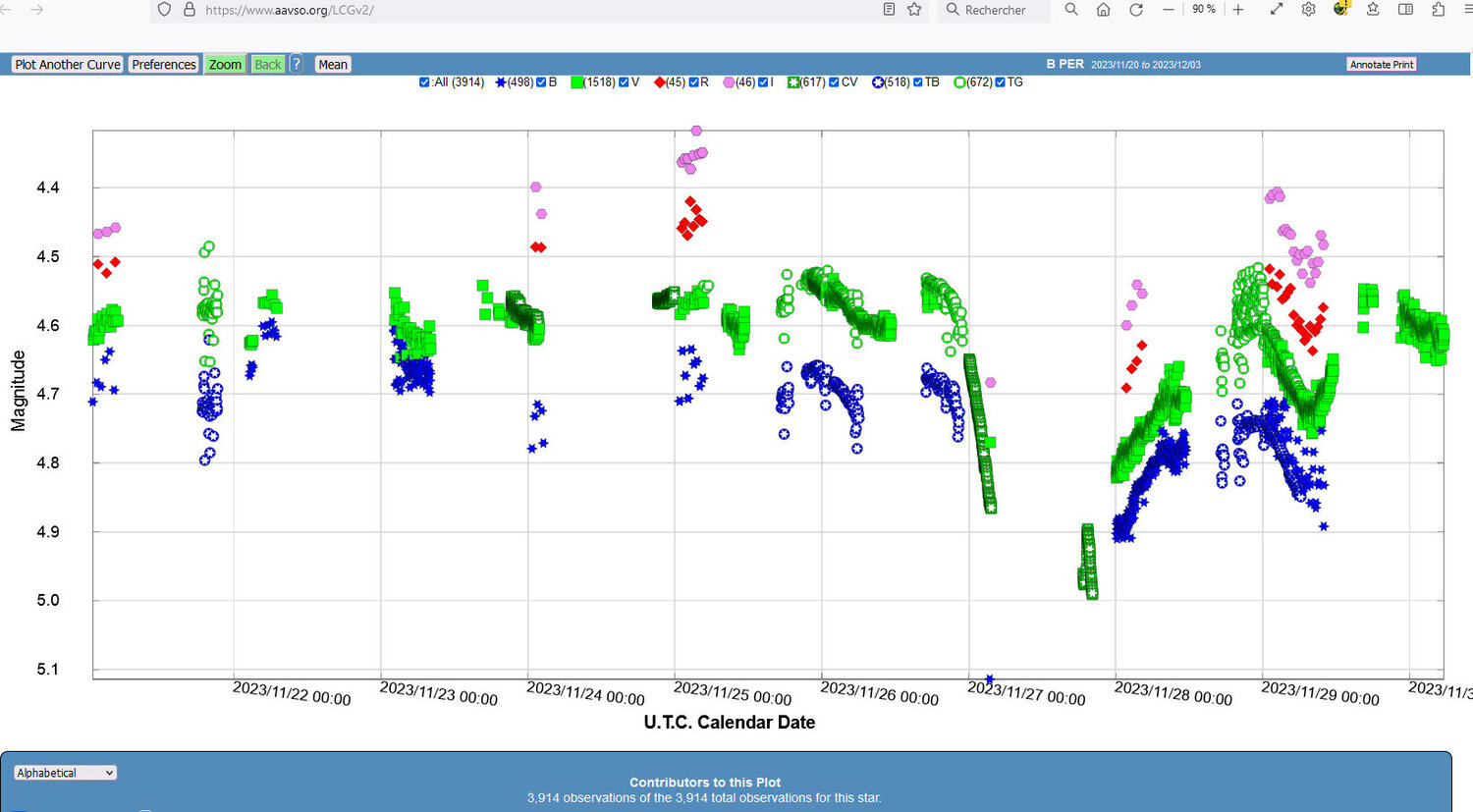Click the Annotate Print button

(1382, 65)
